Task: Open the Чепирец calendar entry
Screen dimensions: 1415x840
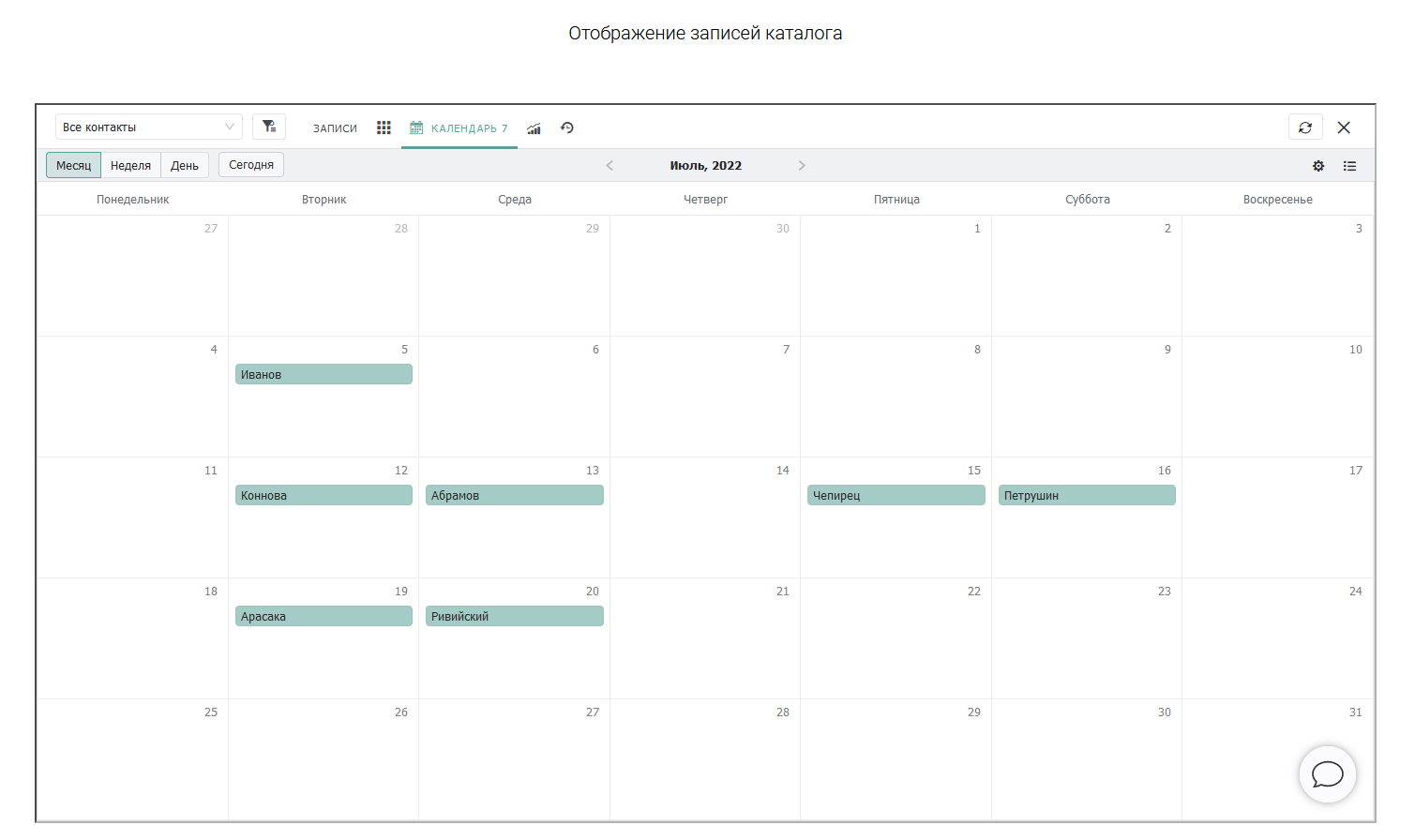Action: (x=896, y=495)
